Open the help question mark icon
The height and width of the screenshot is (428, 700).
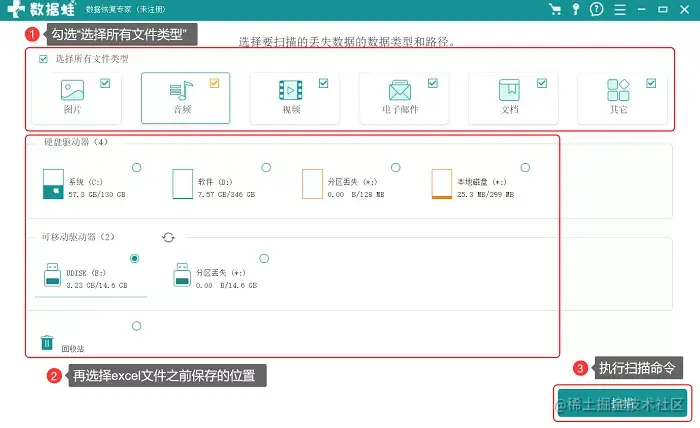pyautogui.click(x=596, y=9)
